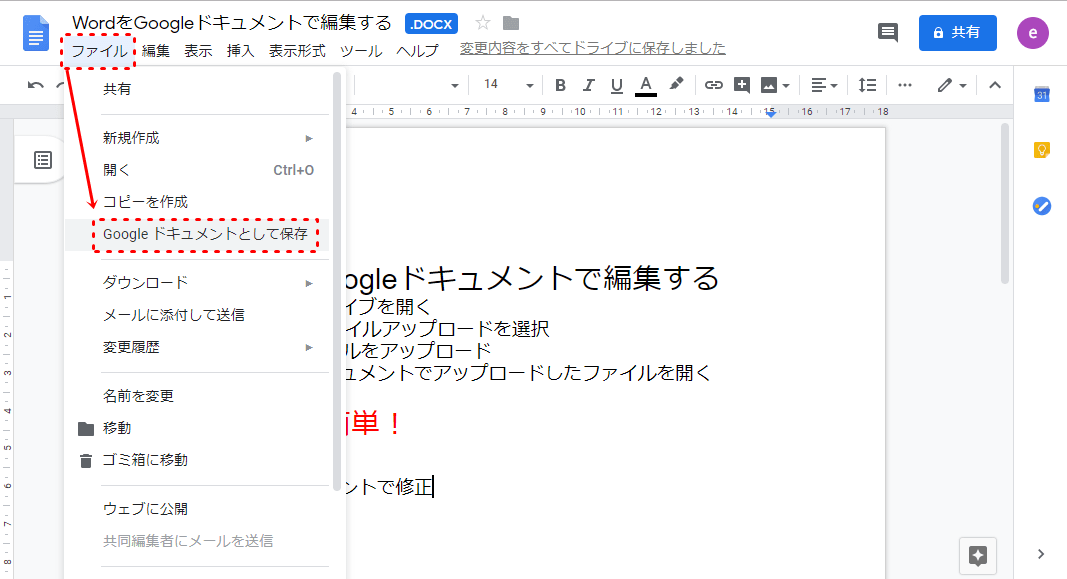Star this document
The width and height of the screenshot is (1067, 579).
tap(483, 23)
